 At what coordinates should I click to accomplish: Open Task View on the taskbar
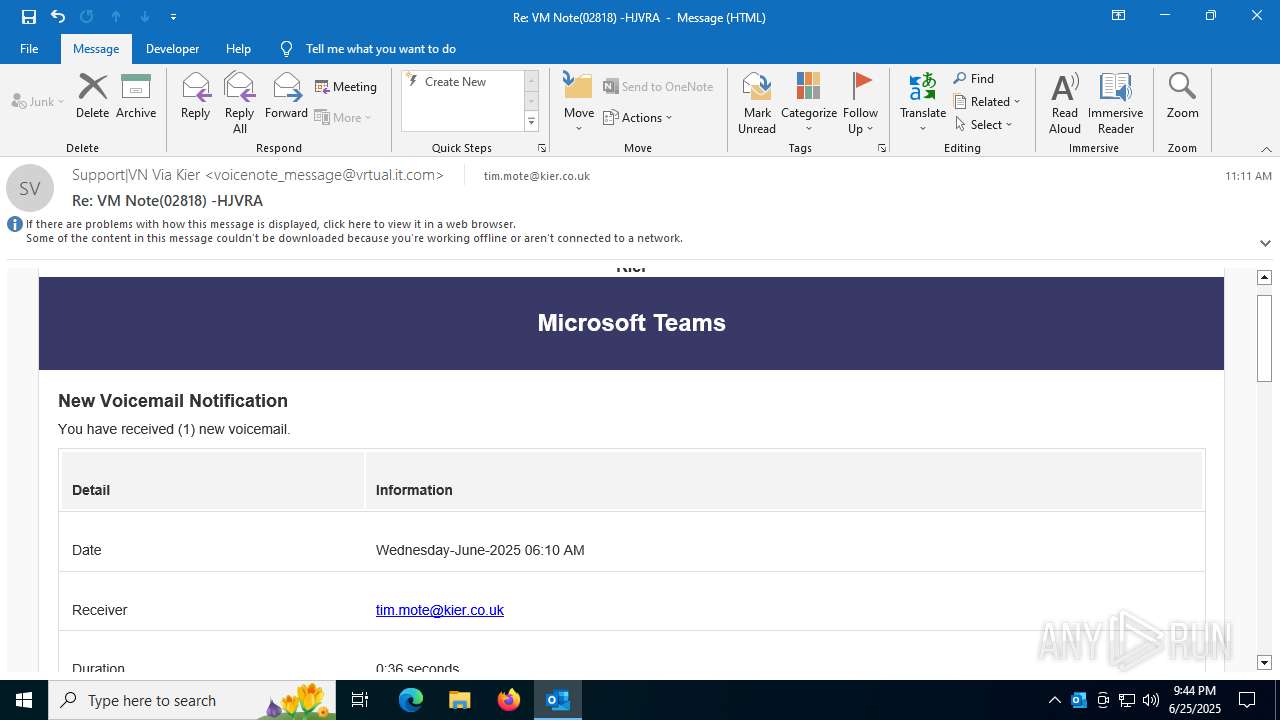[360, 700]
